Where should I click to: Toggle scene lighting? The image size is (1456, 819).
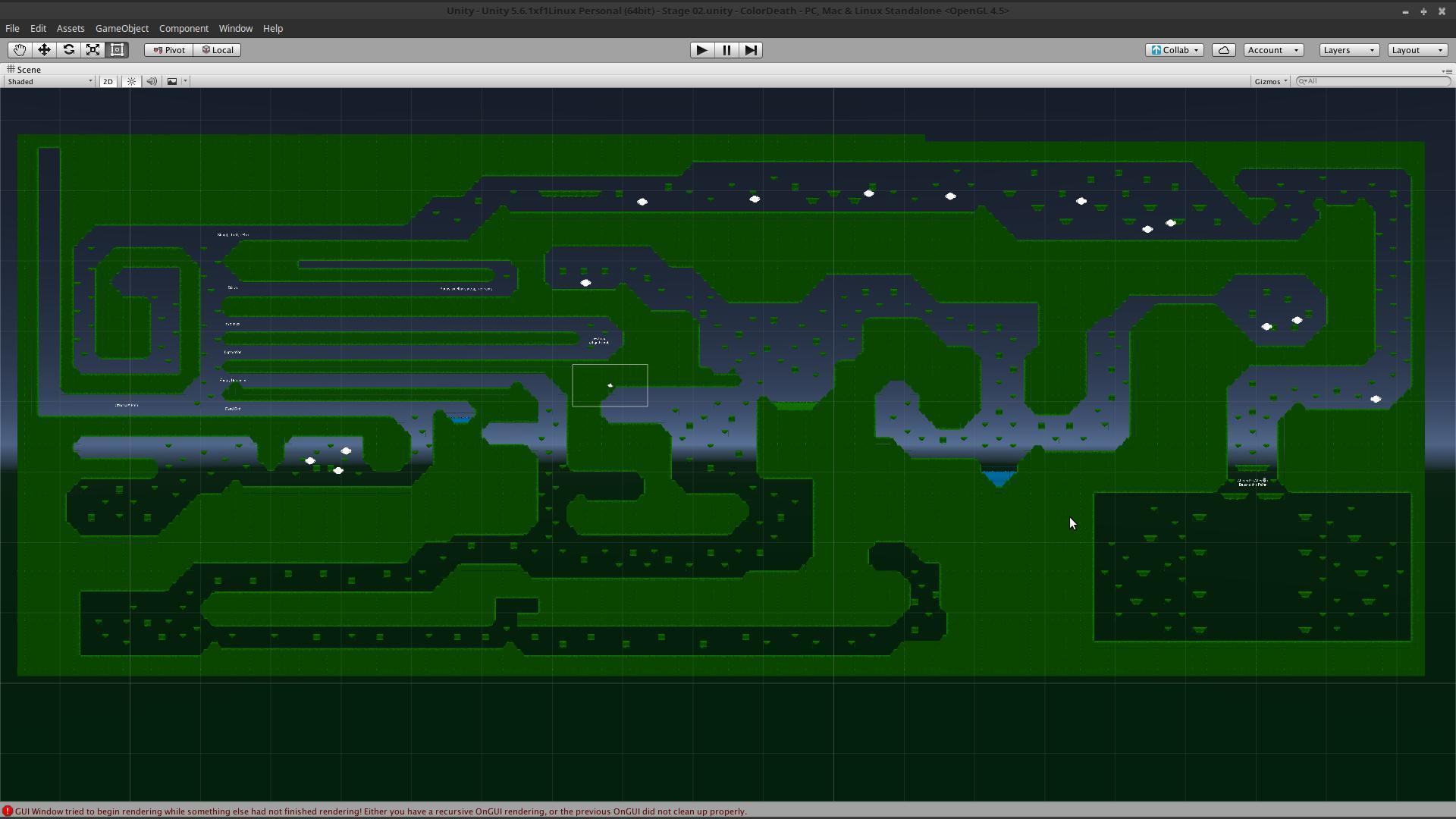[131, 81]
